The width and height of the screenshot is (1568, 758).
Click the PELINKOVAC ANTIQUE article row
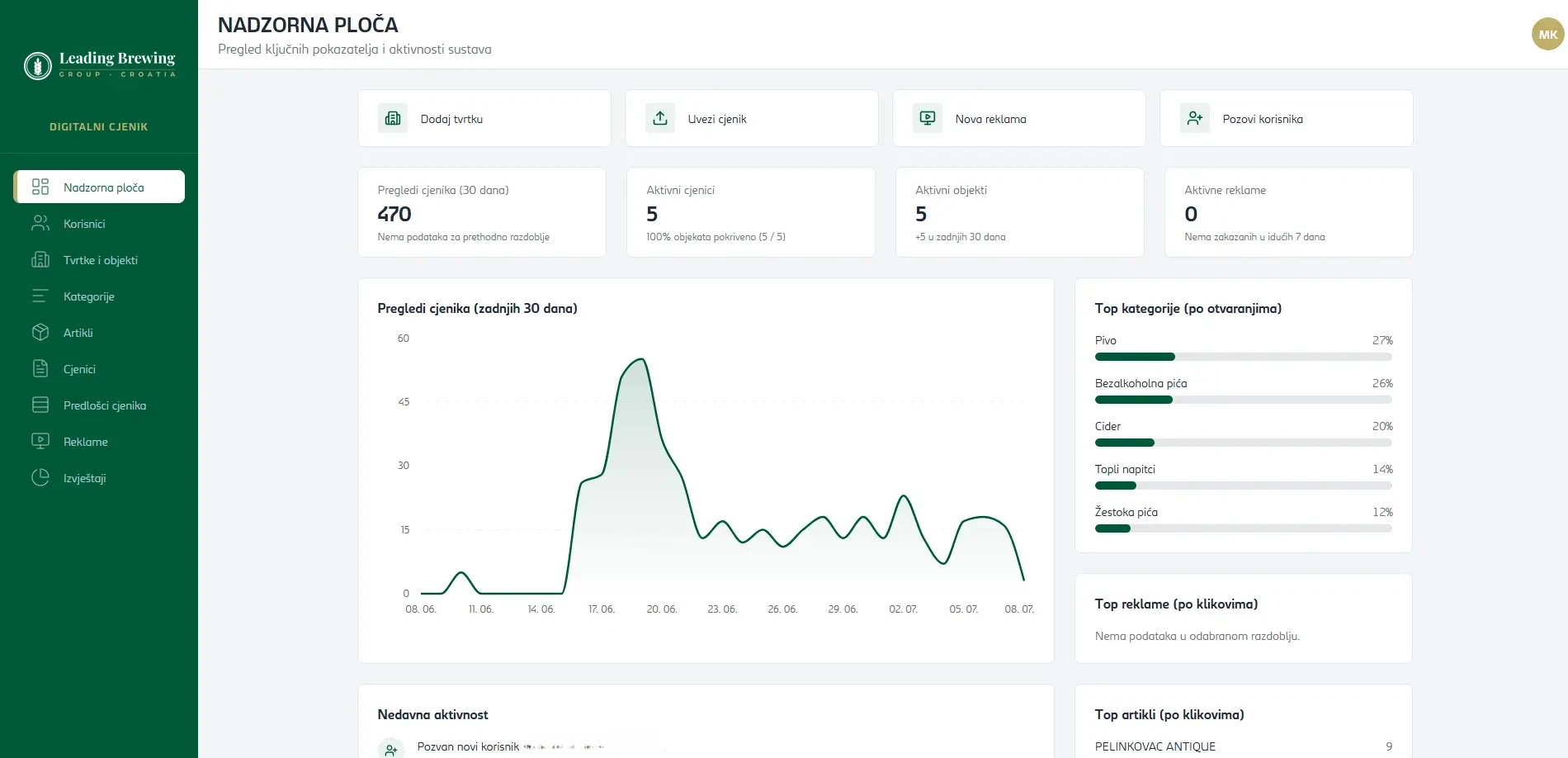pos(1243,746)
